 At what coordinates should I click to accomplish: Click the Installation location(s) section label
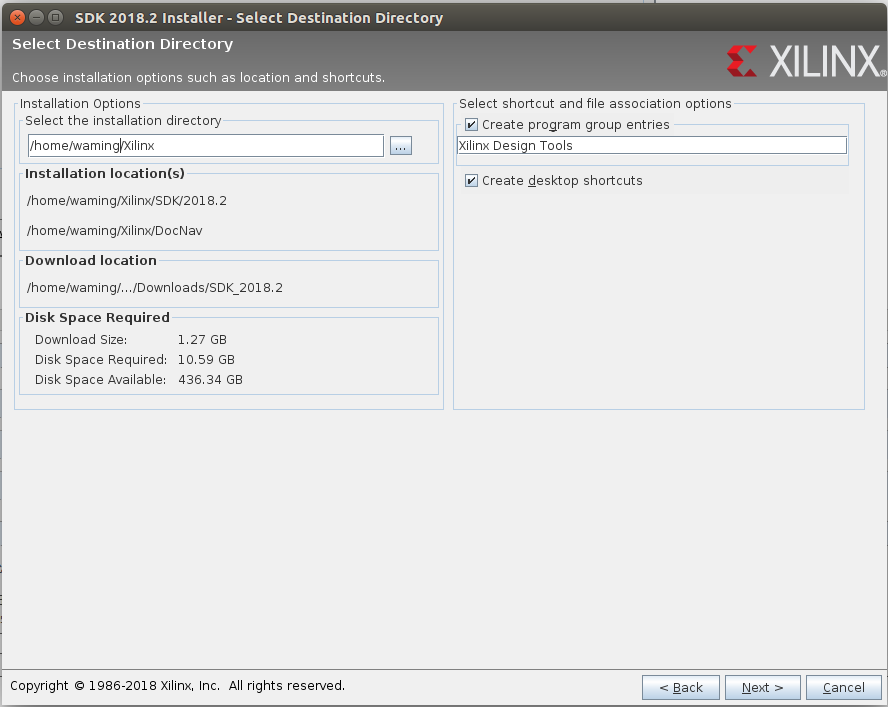point(105,173)
